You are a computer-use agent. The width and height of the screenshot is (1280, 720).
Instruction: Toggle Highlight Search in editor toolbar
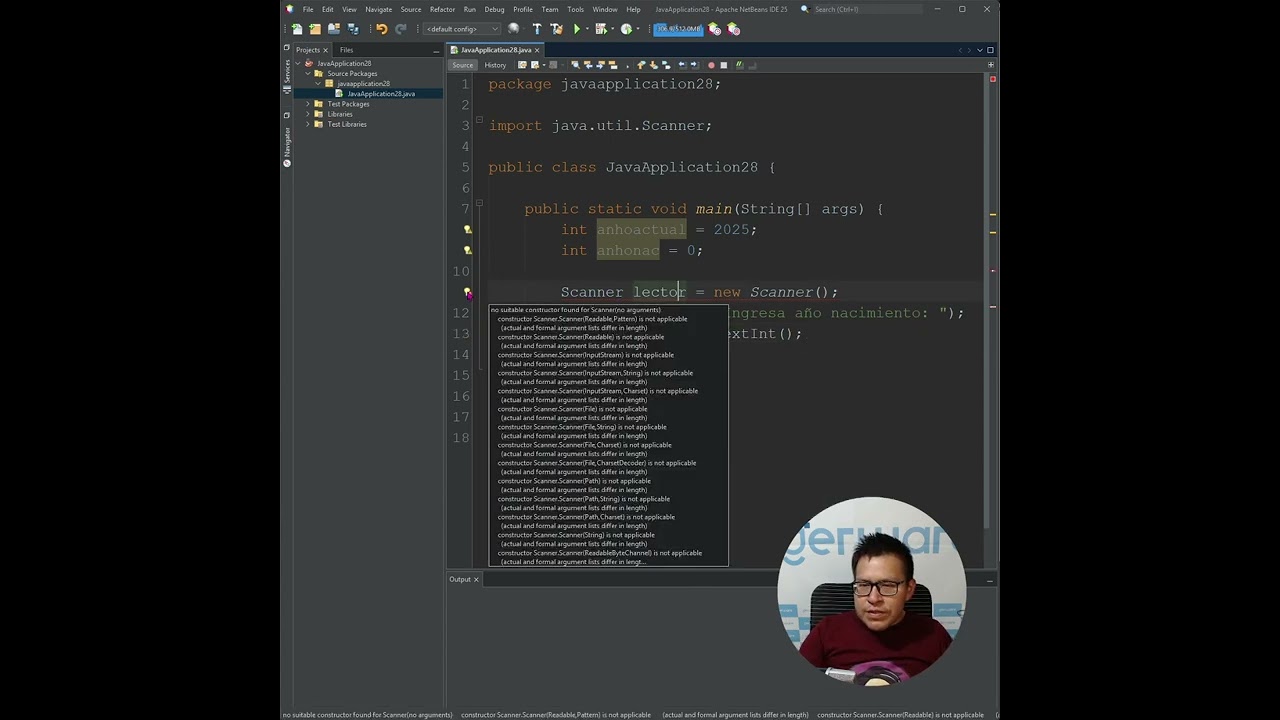613,65
